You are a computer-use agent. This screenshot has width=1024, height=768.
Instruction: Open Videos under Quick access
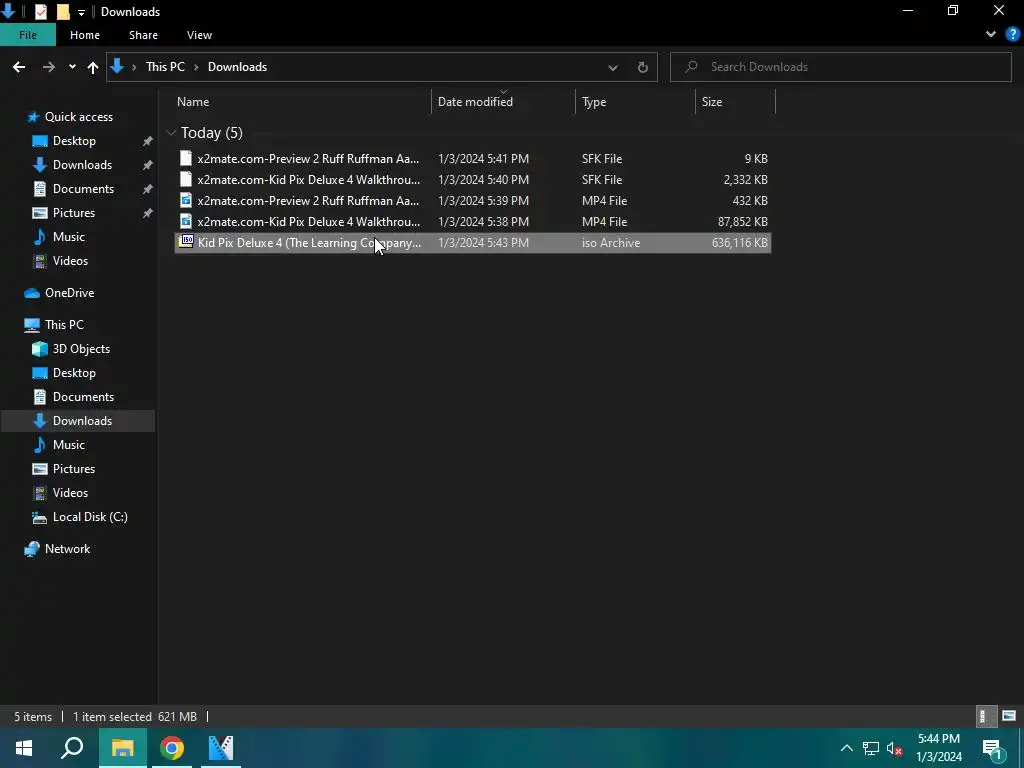tap(70, 261)
